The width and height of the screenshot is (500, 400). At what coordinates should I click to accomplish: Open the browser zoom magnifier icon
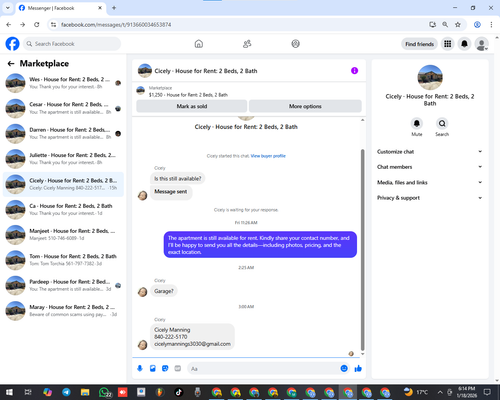point(445,25)
